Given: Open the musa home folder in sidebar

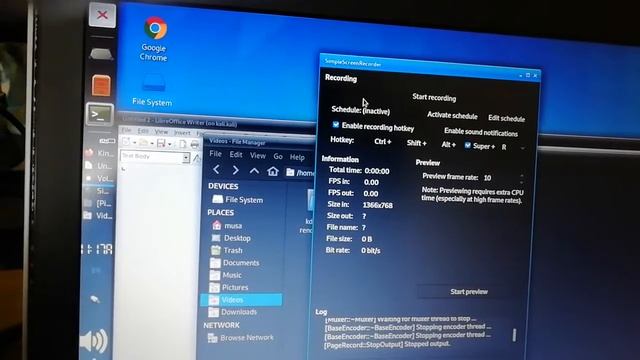Looking at the screenshot, I should click(227, 225).
